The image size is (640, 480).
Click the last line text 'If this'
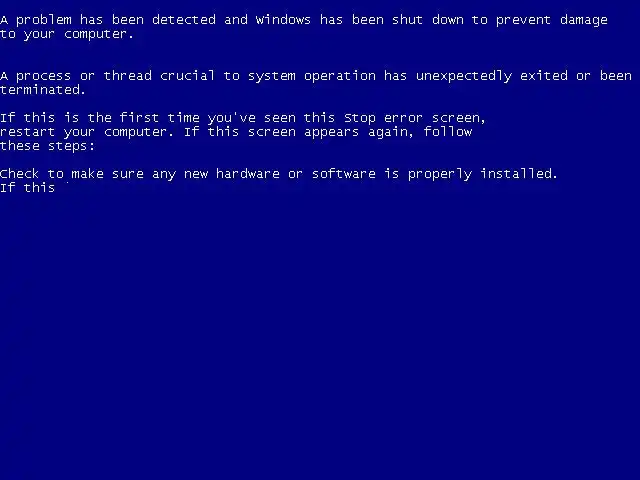click(x=27, y=187)
